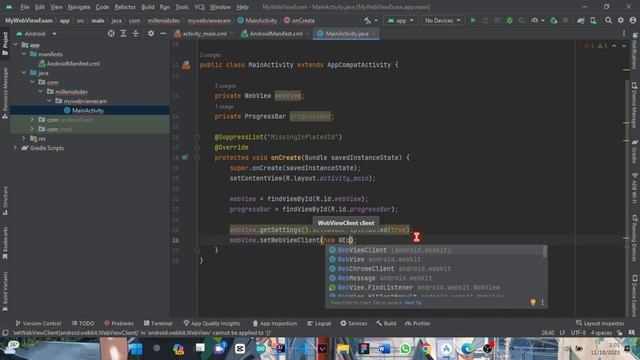
Task: Click the user account avatar icon
Action: [633, 20]
